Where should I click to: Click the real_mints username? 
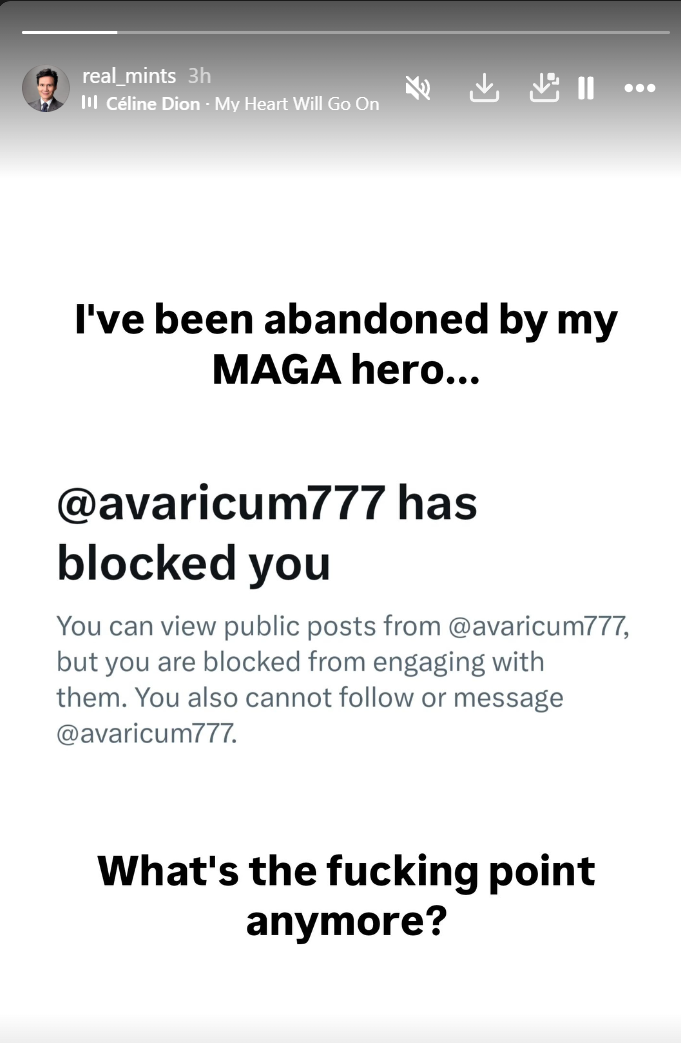coord(129,76)
